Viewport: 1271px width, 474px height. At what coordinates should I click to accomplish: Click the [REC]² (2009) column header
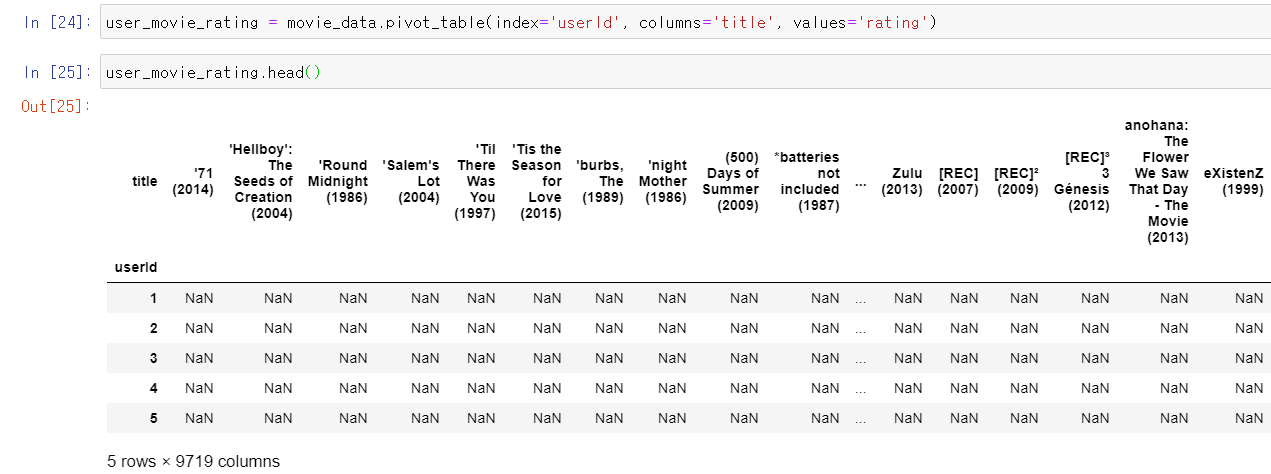(x=1016, y=181)
